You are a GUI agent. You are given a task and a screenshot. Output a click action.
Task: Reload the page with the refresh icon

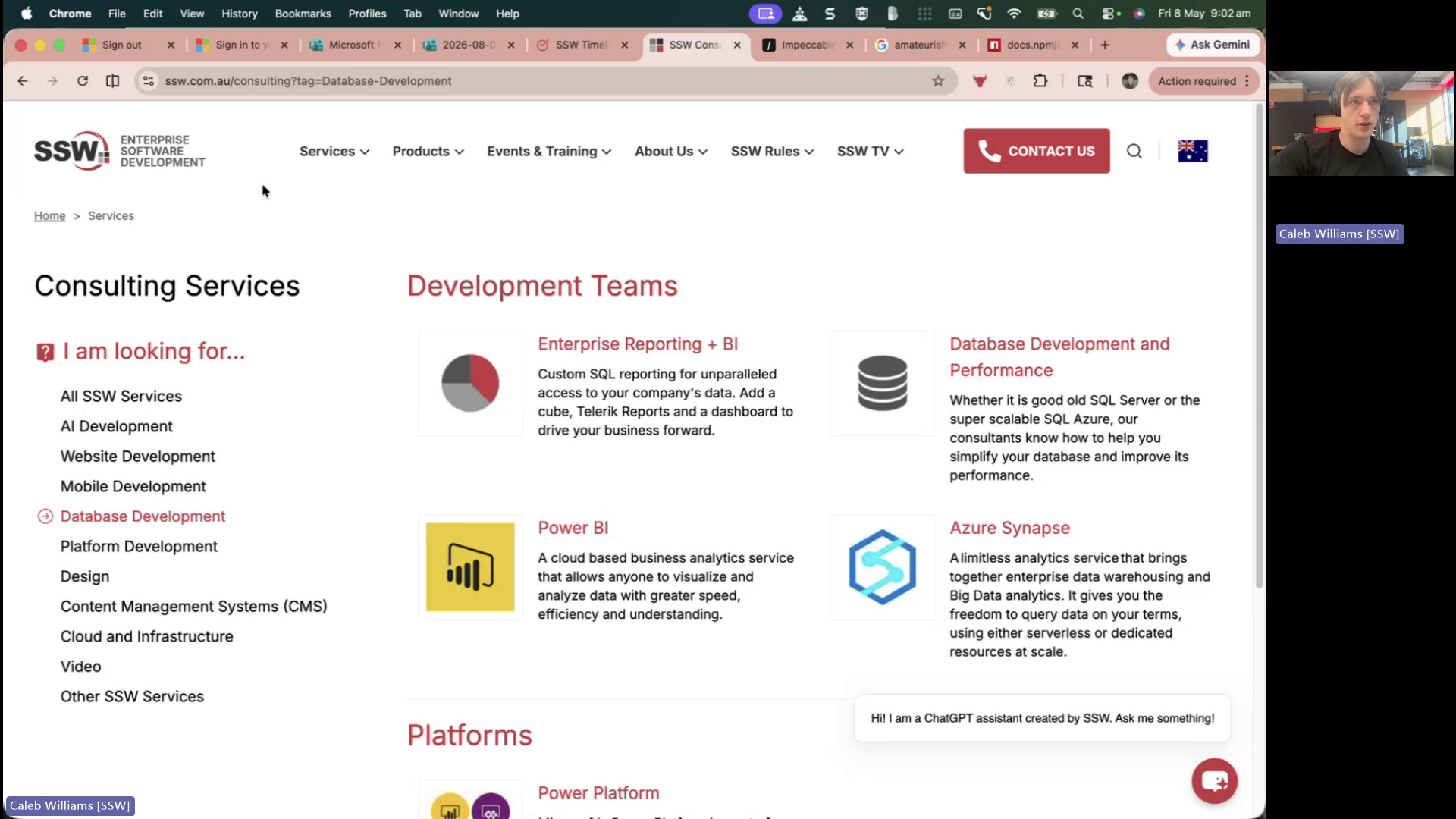coord(83,81)
